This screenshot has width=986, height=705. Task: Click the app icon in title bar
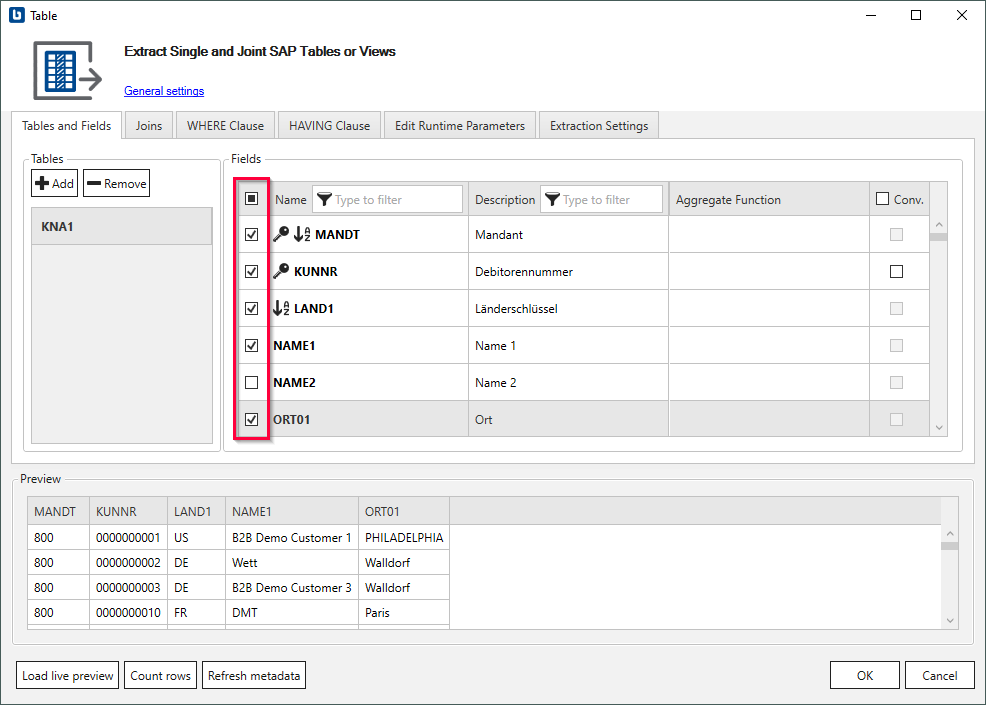coord(17,15)
